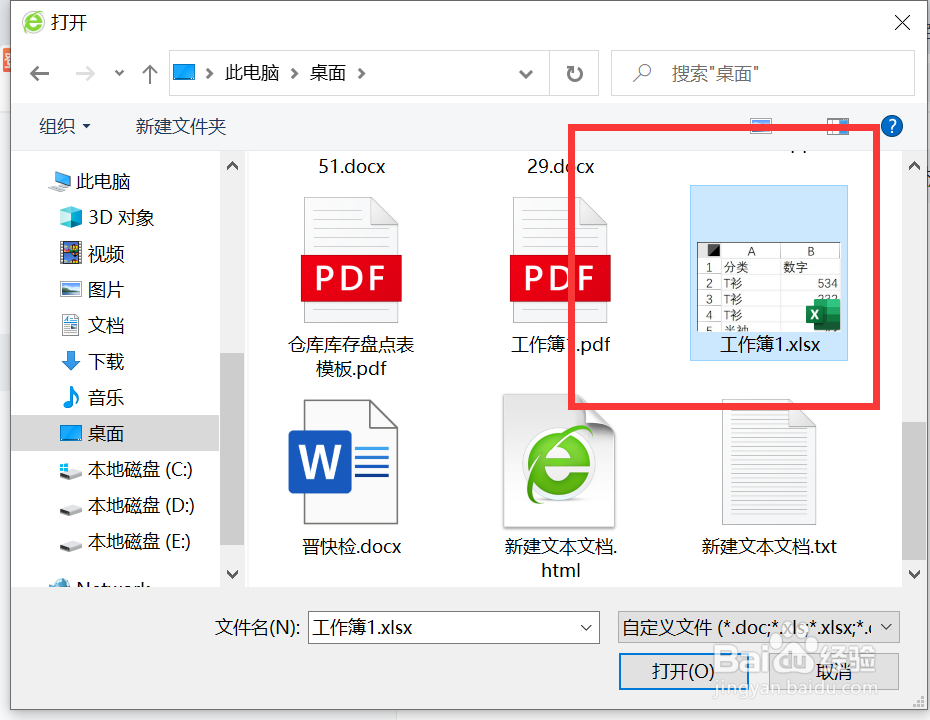The width and height of the screenshot is (930, 720).
Task: Open the 自定义文件 type filter dropdown
Action: (x=759, y=627)
